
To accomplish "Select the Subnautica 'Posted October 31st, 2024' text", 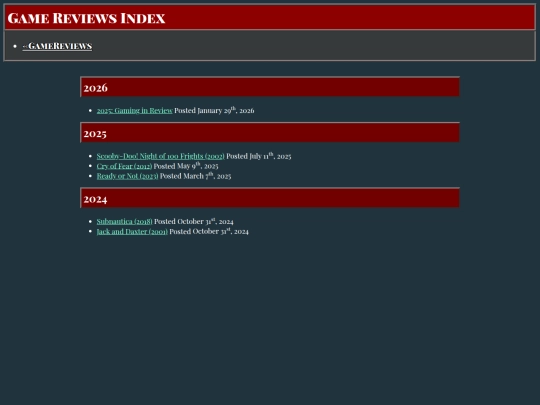I will click(x=194, y=221).
